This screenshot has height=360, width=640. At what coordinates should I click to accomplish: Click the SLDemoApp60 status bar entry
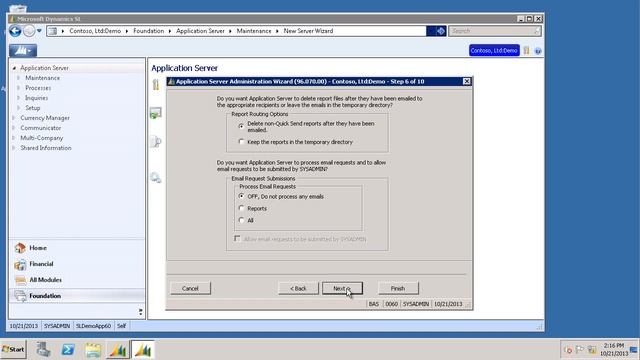tap(93, 326)
